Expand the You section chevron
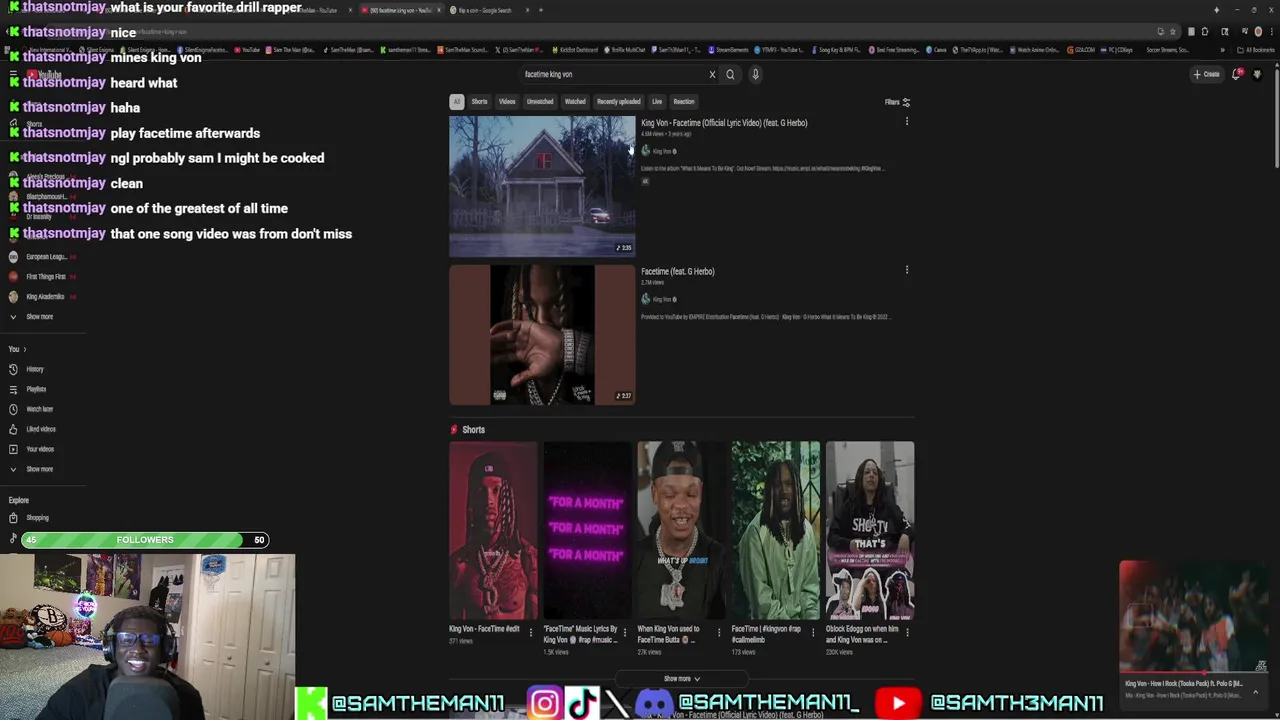Image resolution: width=1280 pixels, height=720 pixels. click(x=24, y=349)
